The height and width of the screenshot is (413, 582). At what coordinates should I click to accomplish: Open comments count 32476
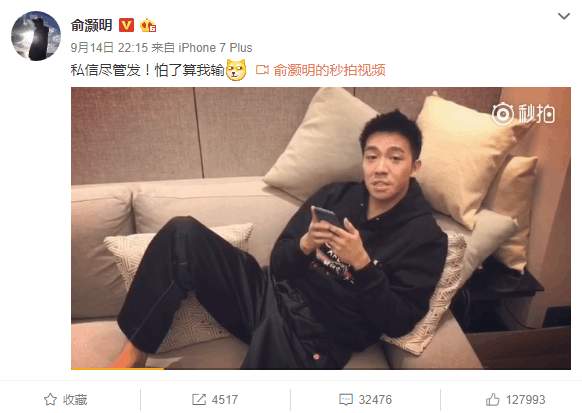pyautogui.click(x=375, y=400)
